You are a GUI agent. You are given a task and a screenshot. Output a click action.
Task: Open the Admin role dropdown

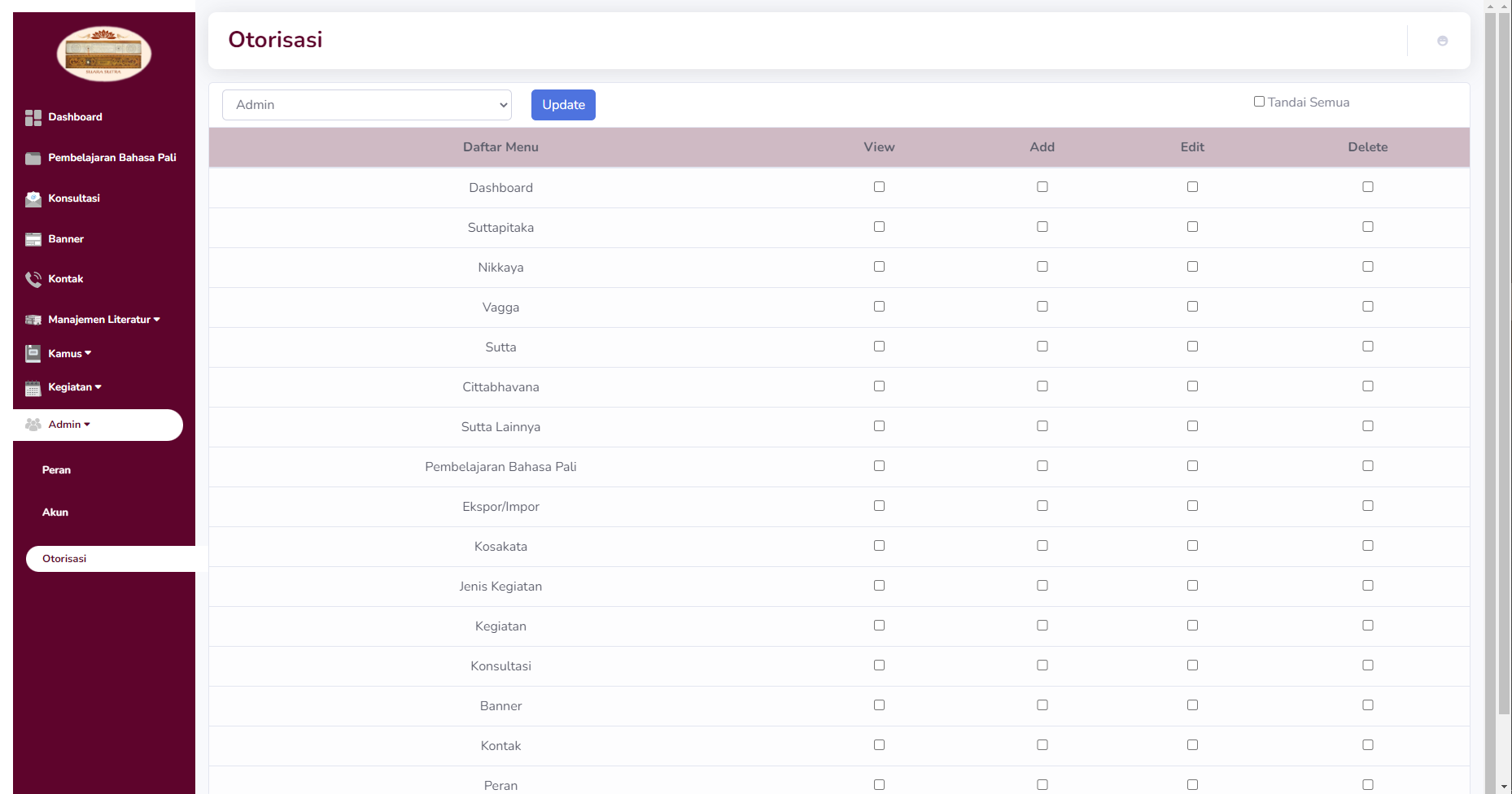[x=366, y=105]
